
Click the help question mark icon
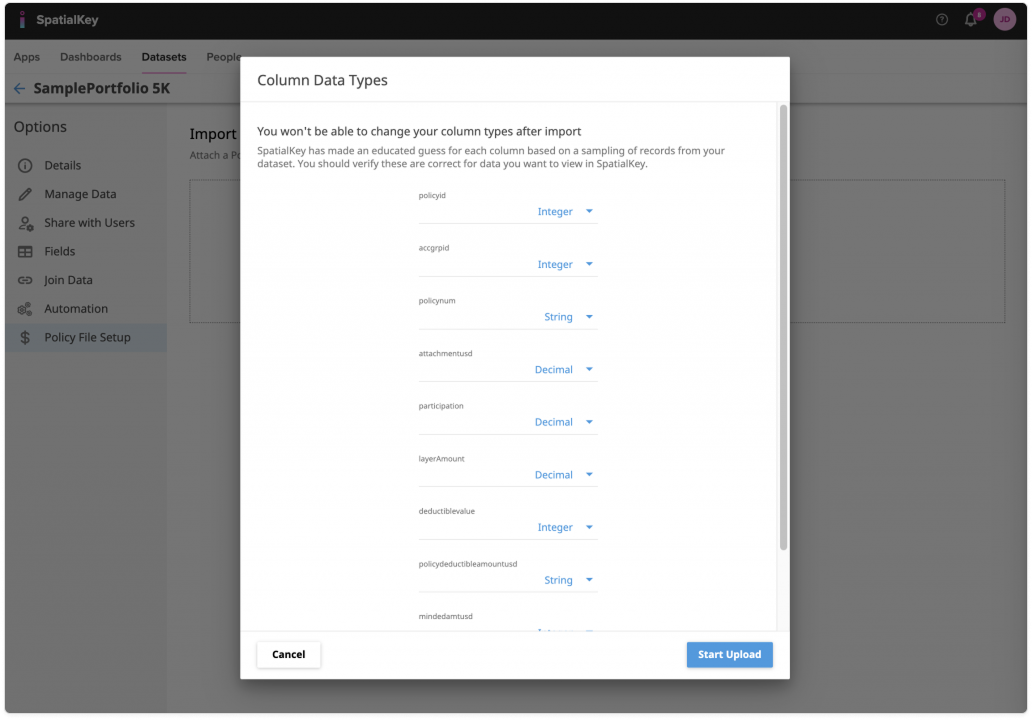click(941, 20)
